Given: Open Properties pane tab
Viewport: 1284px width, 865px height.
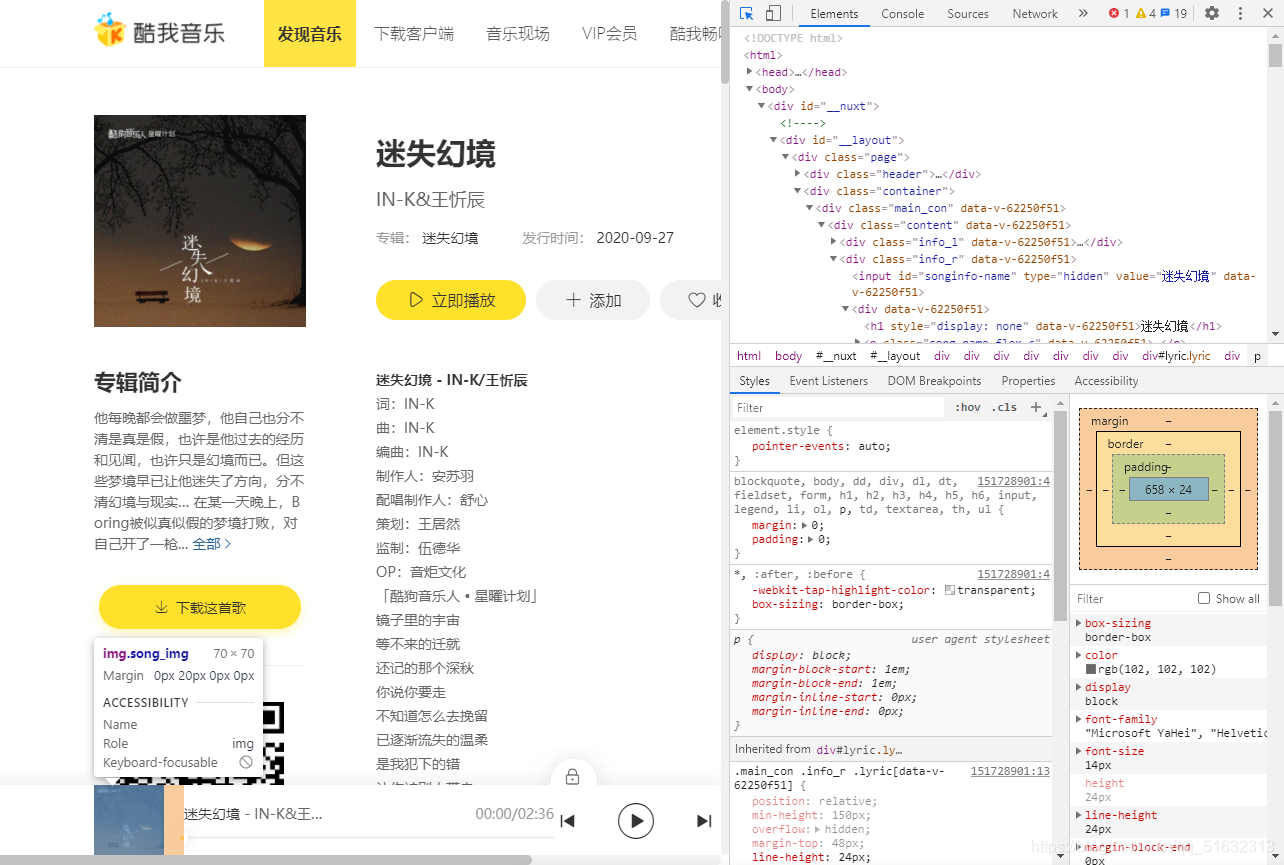Looking at the screenshot, I should pos(1028,381).
